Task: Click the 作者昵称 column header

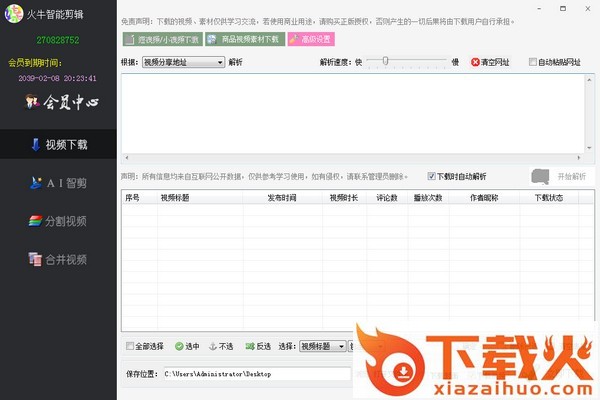Action: point(484,198)
